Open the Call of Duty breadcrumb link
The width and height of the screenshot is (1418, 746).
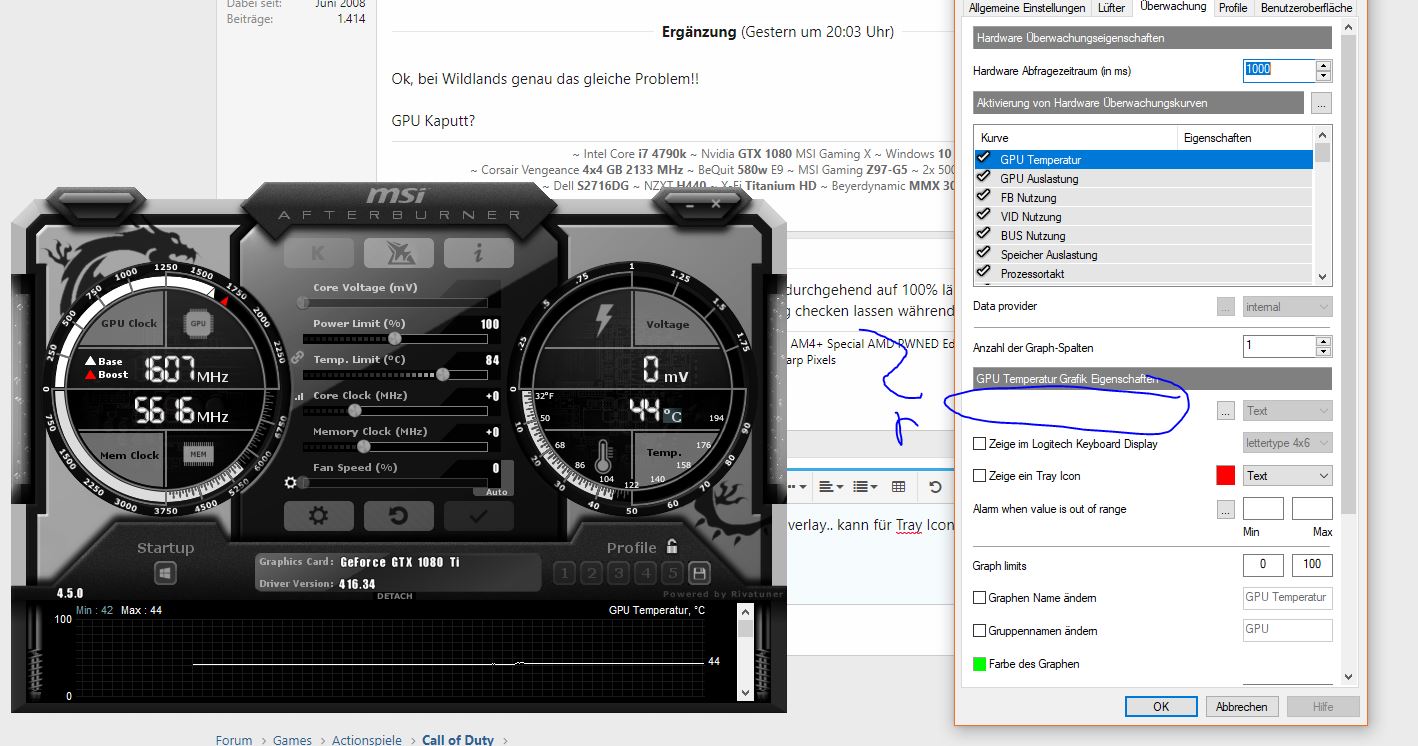458,740
